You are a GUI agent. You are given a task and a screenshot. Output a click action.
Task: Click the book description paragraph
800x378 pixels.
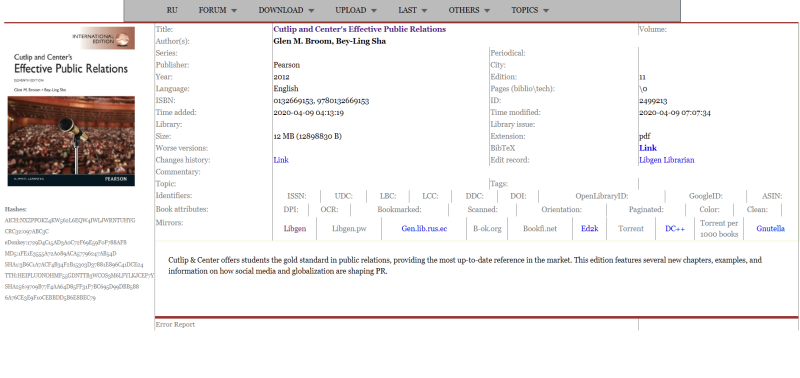[x=465, y=266]
